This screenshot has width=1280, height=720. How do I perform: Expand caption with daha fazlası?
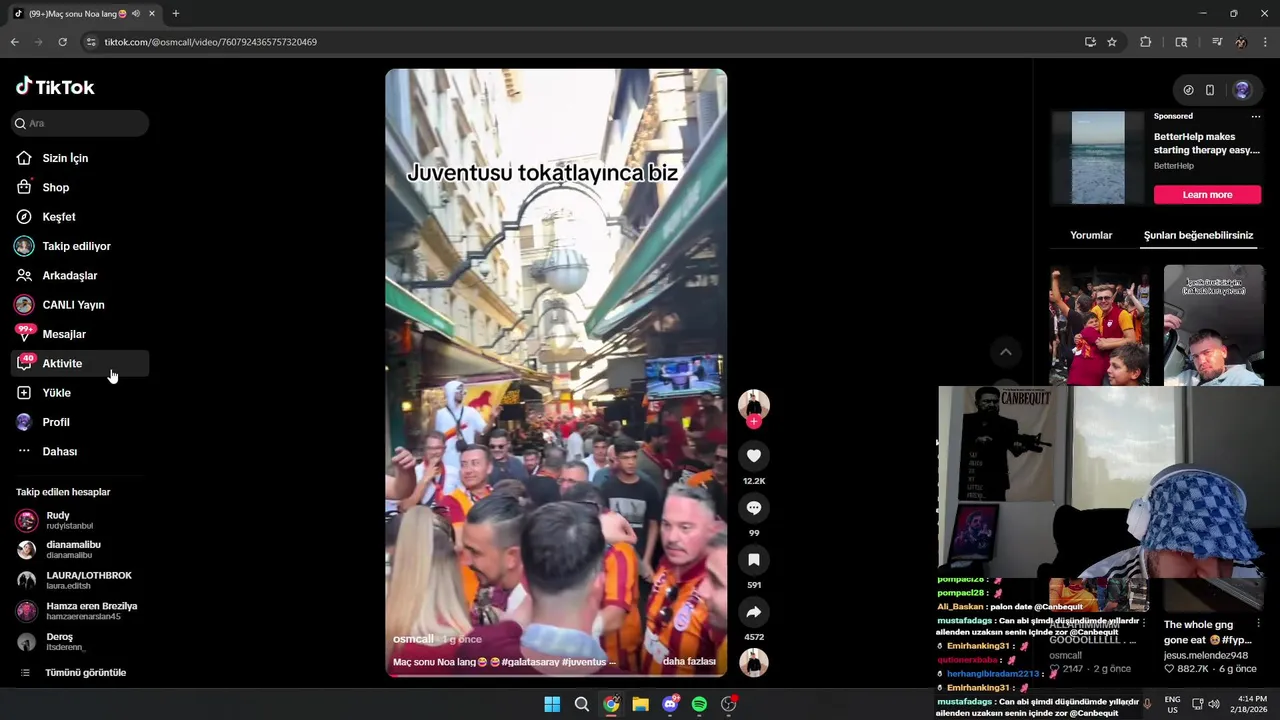point(689,662)
